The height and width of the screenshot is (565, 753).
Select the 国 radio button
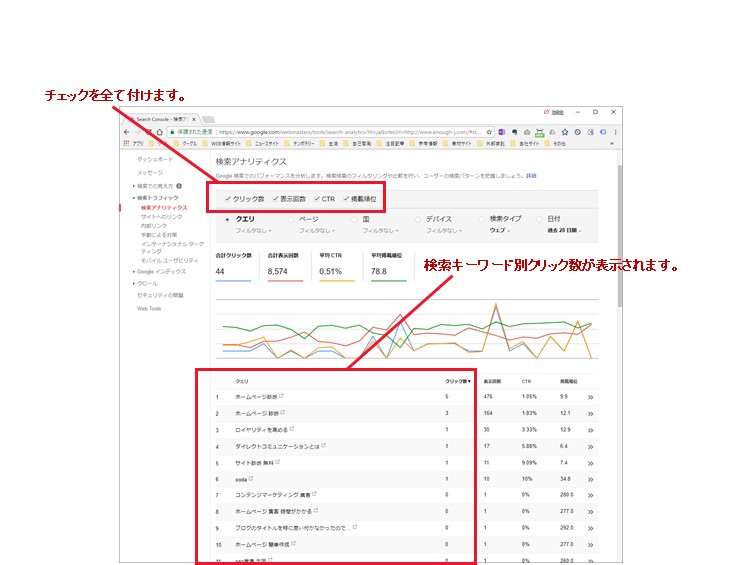[x=354, y=219]
